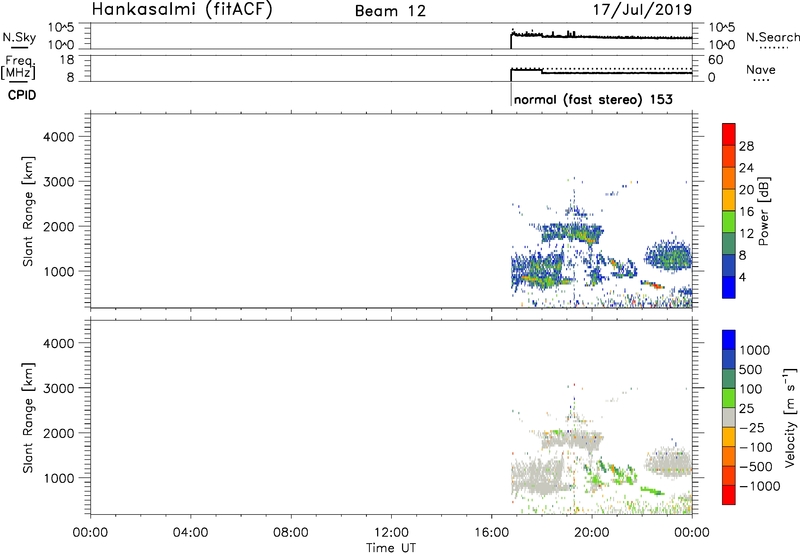Click the "16:00" time tick label
Screen dimensions: 800x554
(491, 533)
